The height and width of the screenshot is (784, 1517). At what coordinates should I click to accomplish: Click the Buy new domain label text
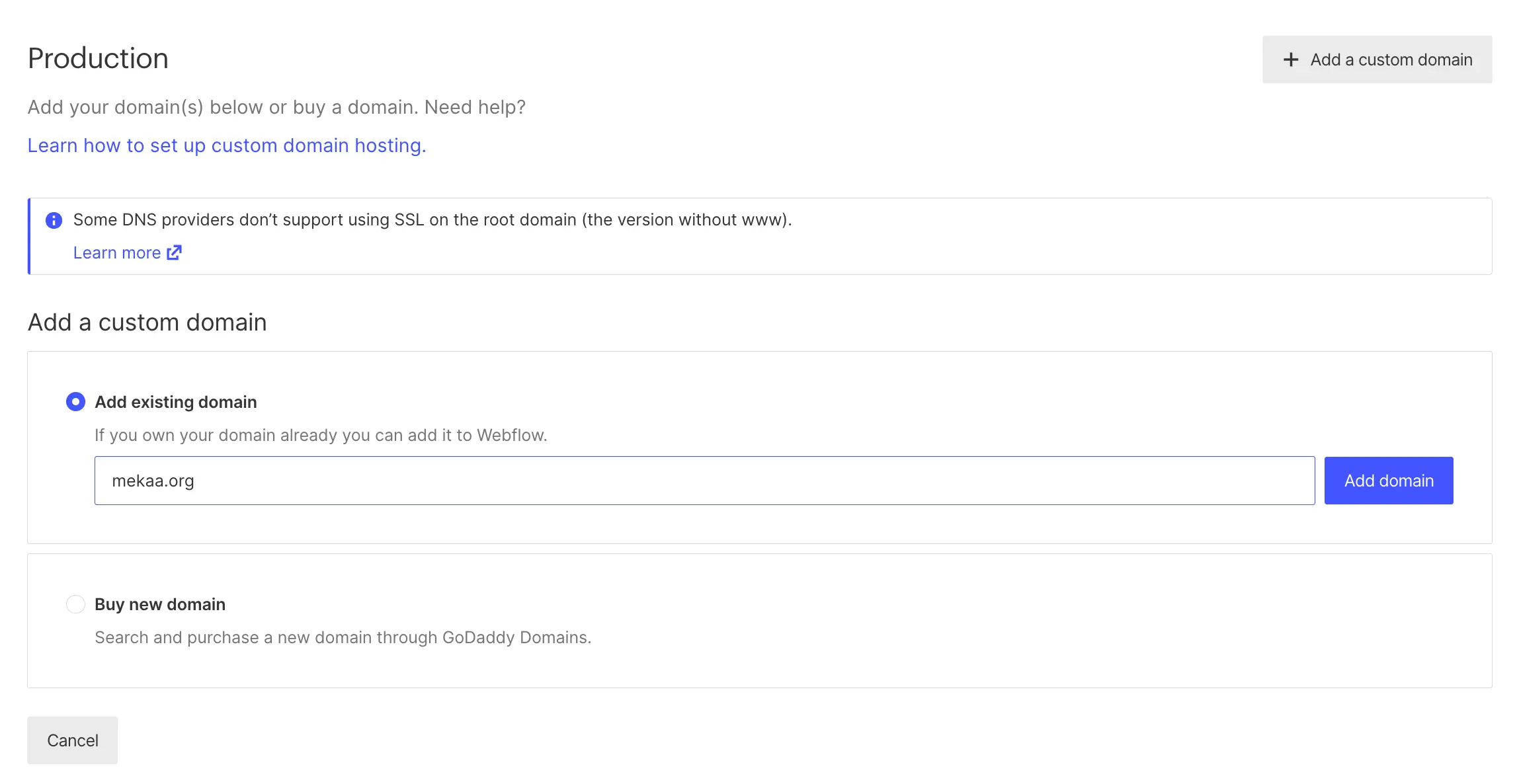pos(160,604)
